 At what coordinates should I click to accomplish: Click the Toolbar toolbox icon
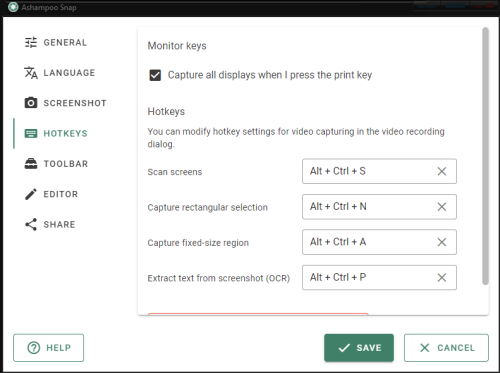tap(31, 164)
